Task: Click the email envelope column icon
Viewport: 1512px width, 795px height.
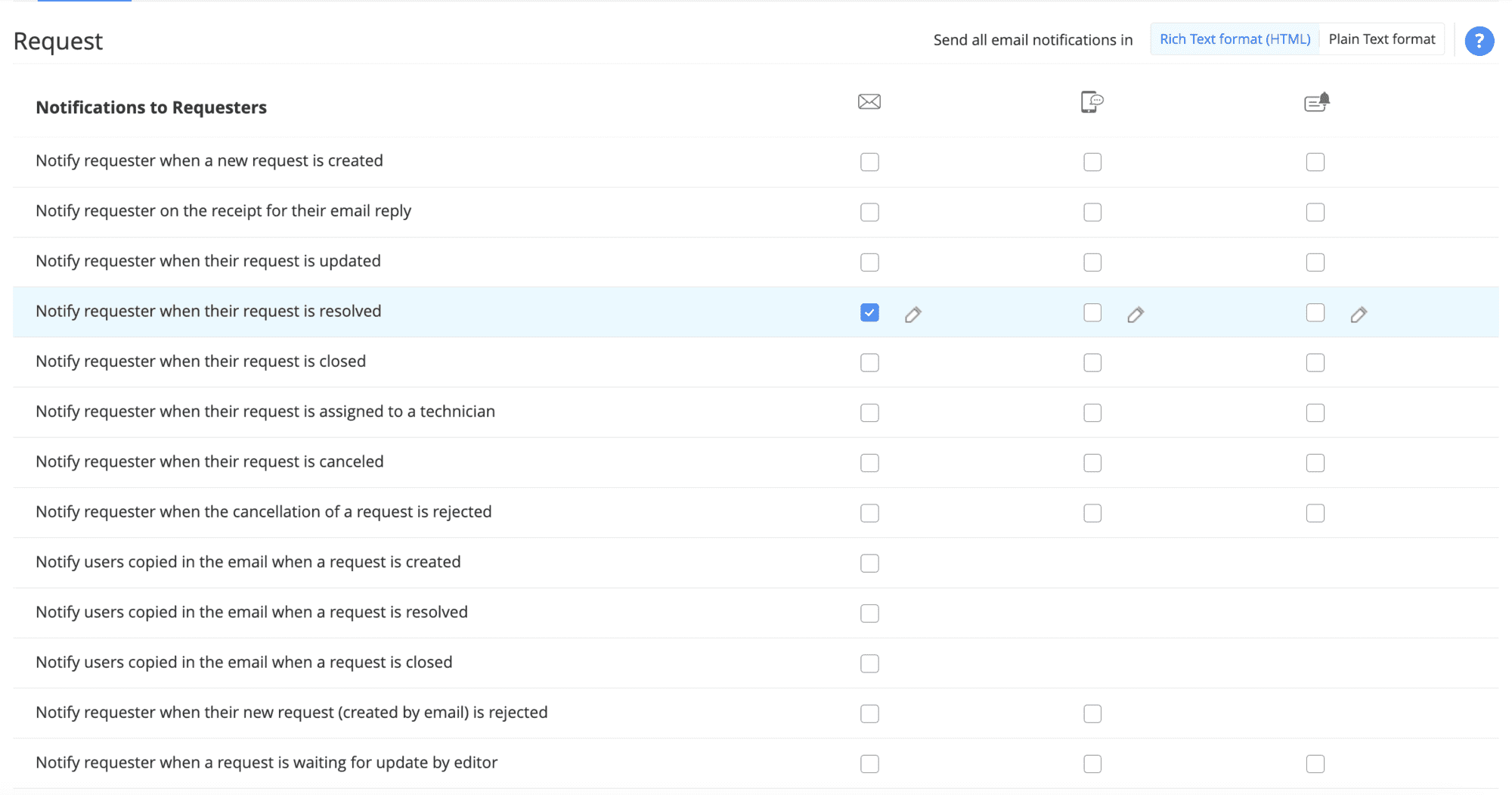Action: pyautogui.click(x=869, y=101)
